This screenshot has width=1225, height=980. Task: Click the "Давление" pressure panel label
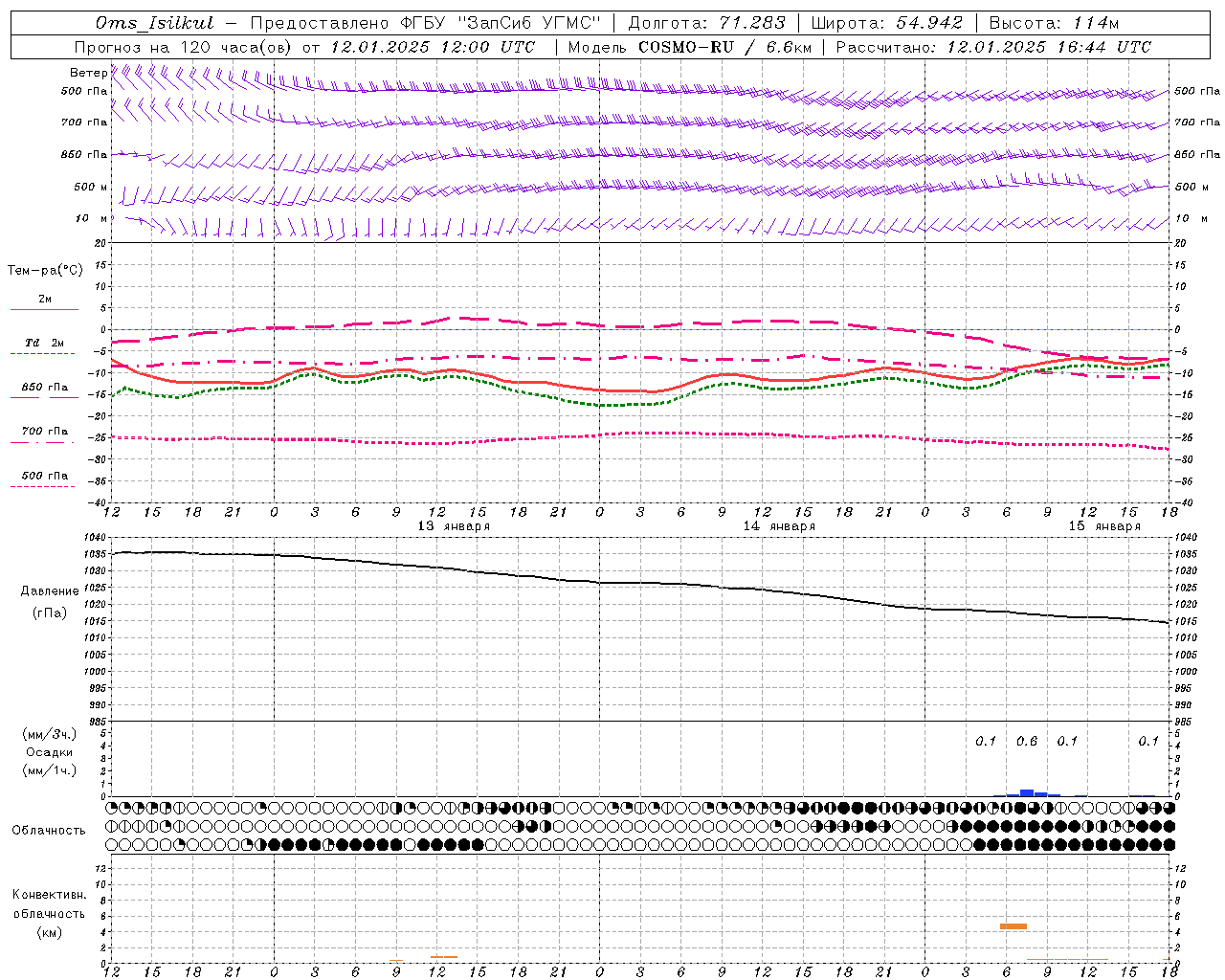click(x=50, y=591)
